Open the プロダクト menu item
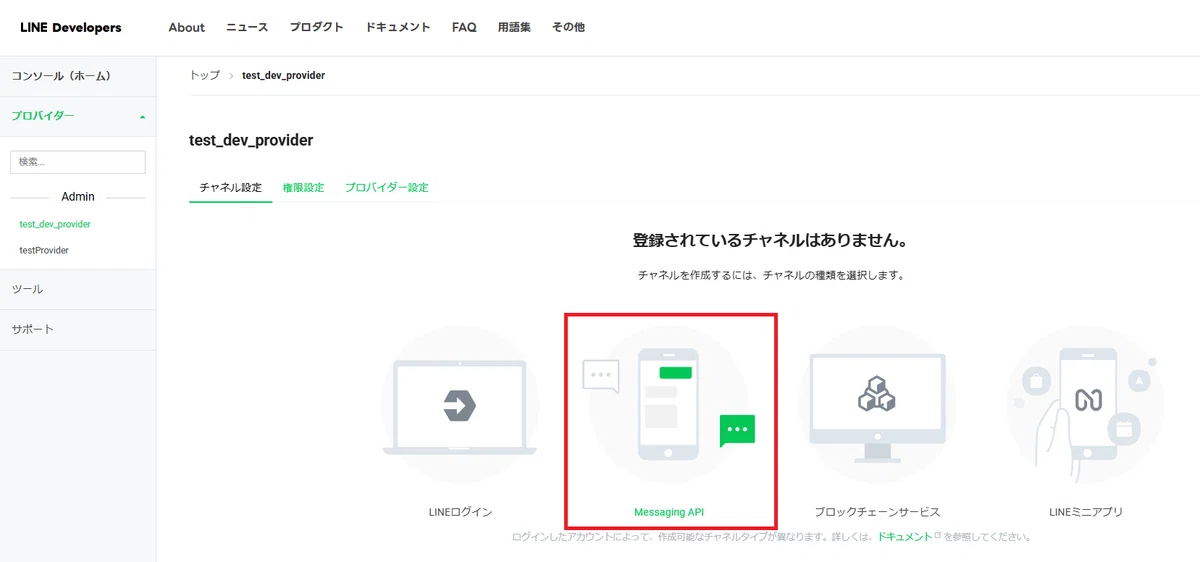 click(x=316, y=28)
